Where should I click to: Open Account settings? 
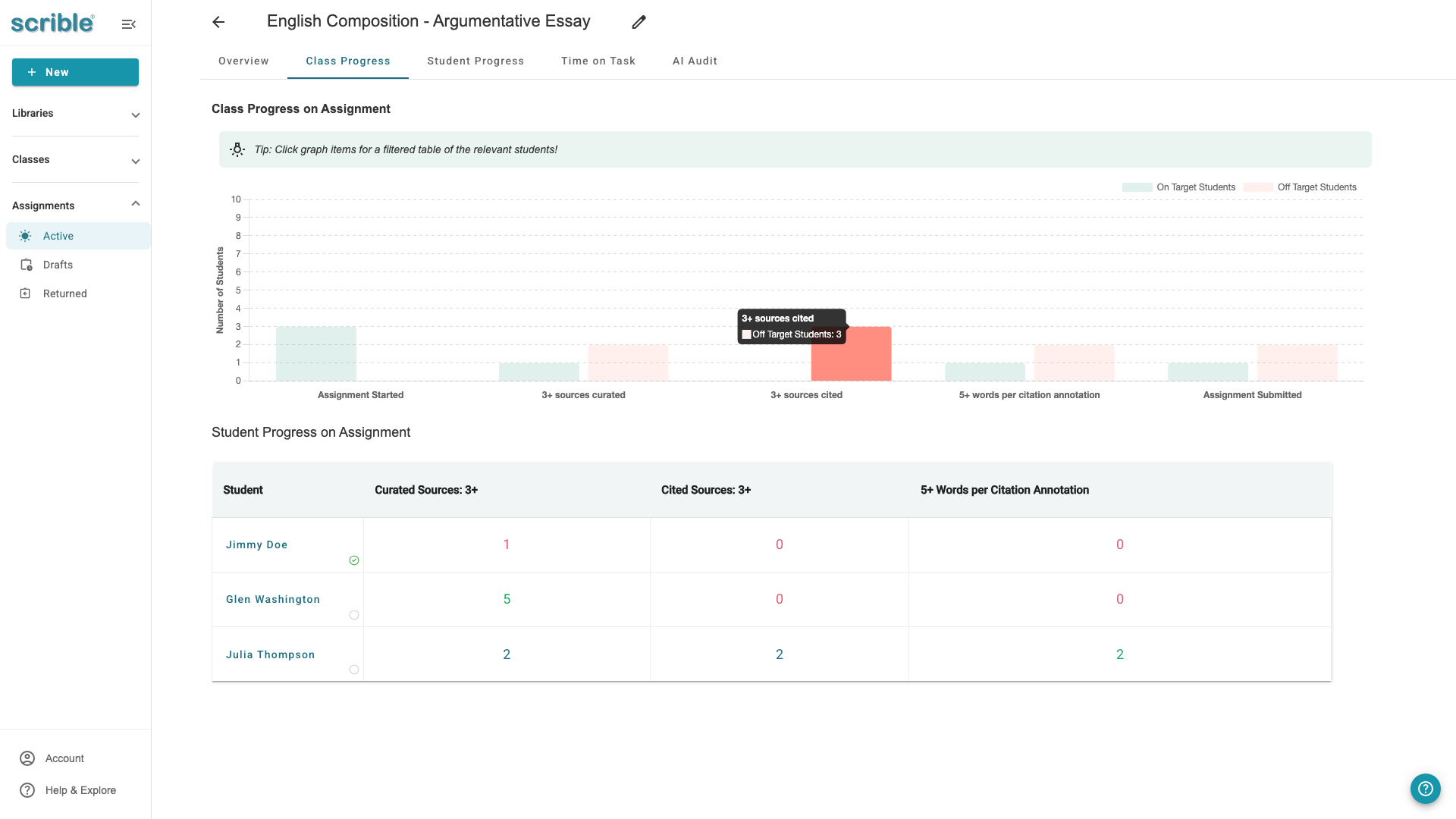click(64, 758)
